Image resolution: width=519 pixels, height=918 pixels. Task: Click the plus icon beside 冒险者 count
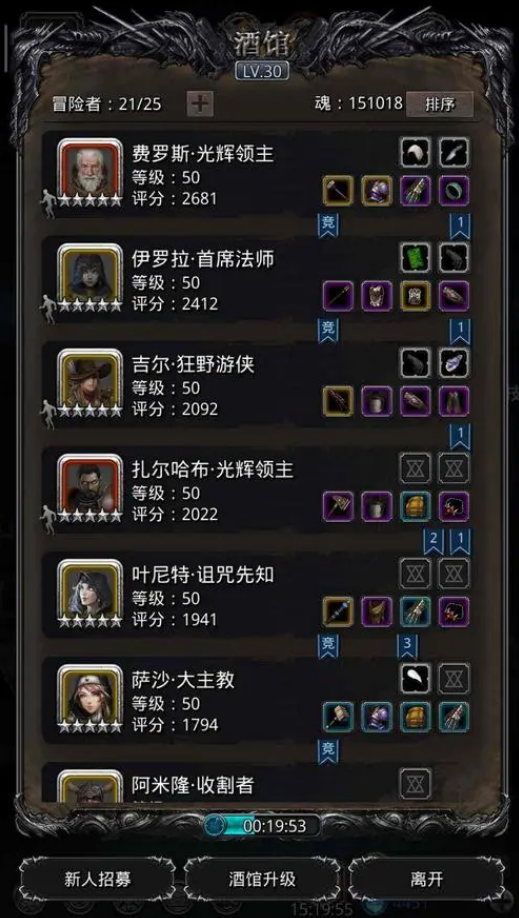[200, 104]
